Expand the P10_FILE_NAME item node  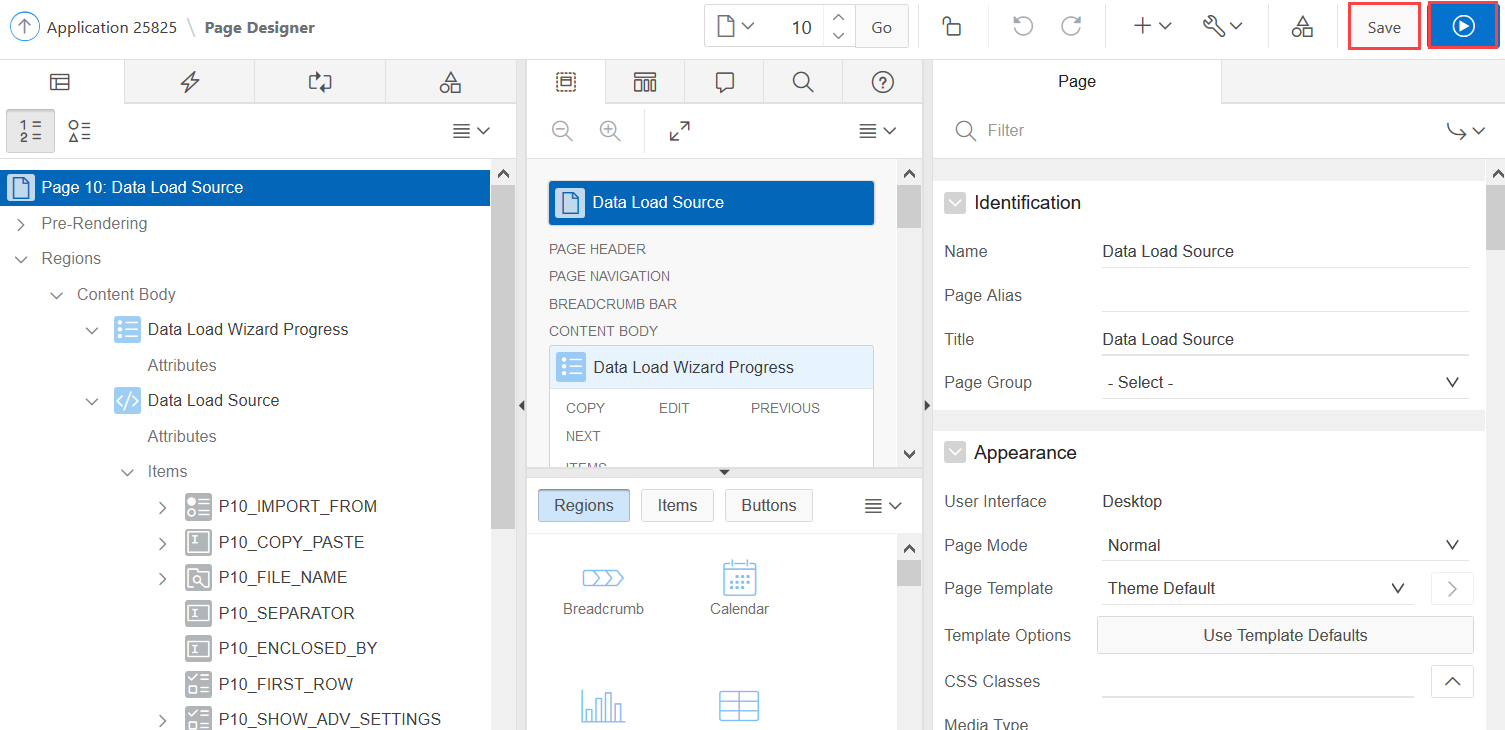point(163,578)
